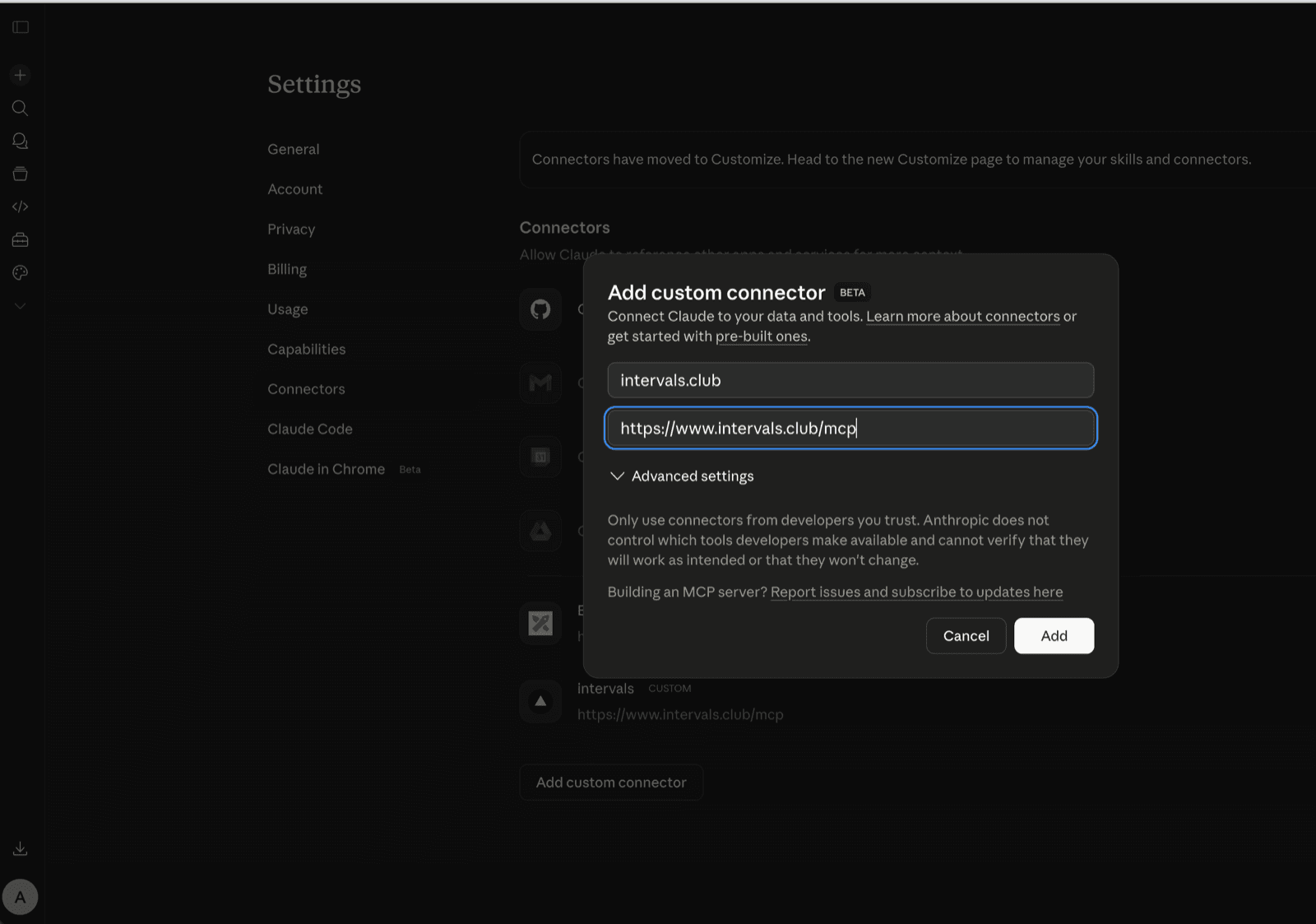1316x924 pixels.
Task: Click the BETA badge in dialog
Action: coord(852,293)
